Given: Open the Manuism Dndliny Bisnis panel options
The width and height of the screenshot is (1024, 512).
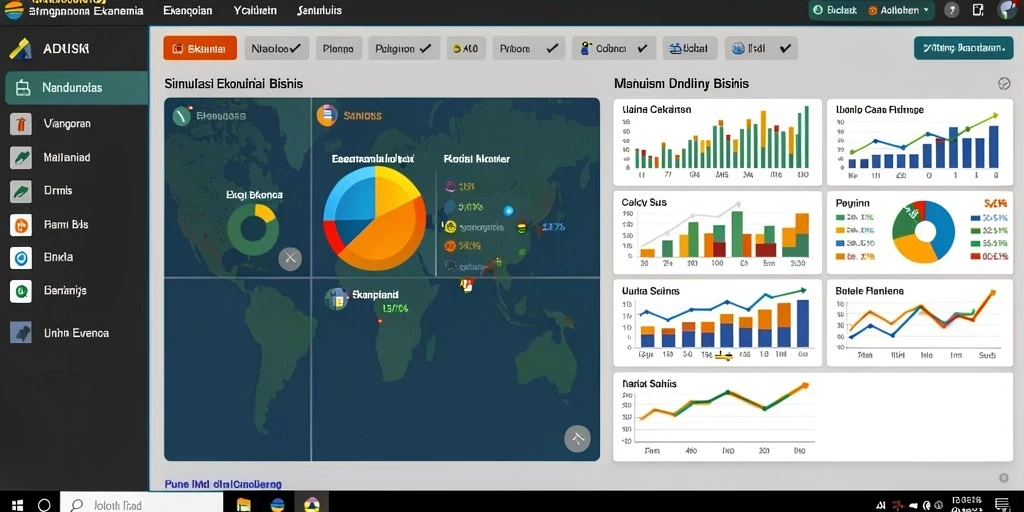Looking at the screenshot, I should tap(1004, 84).
